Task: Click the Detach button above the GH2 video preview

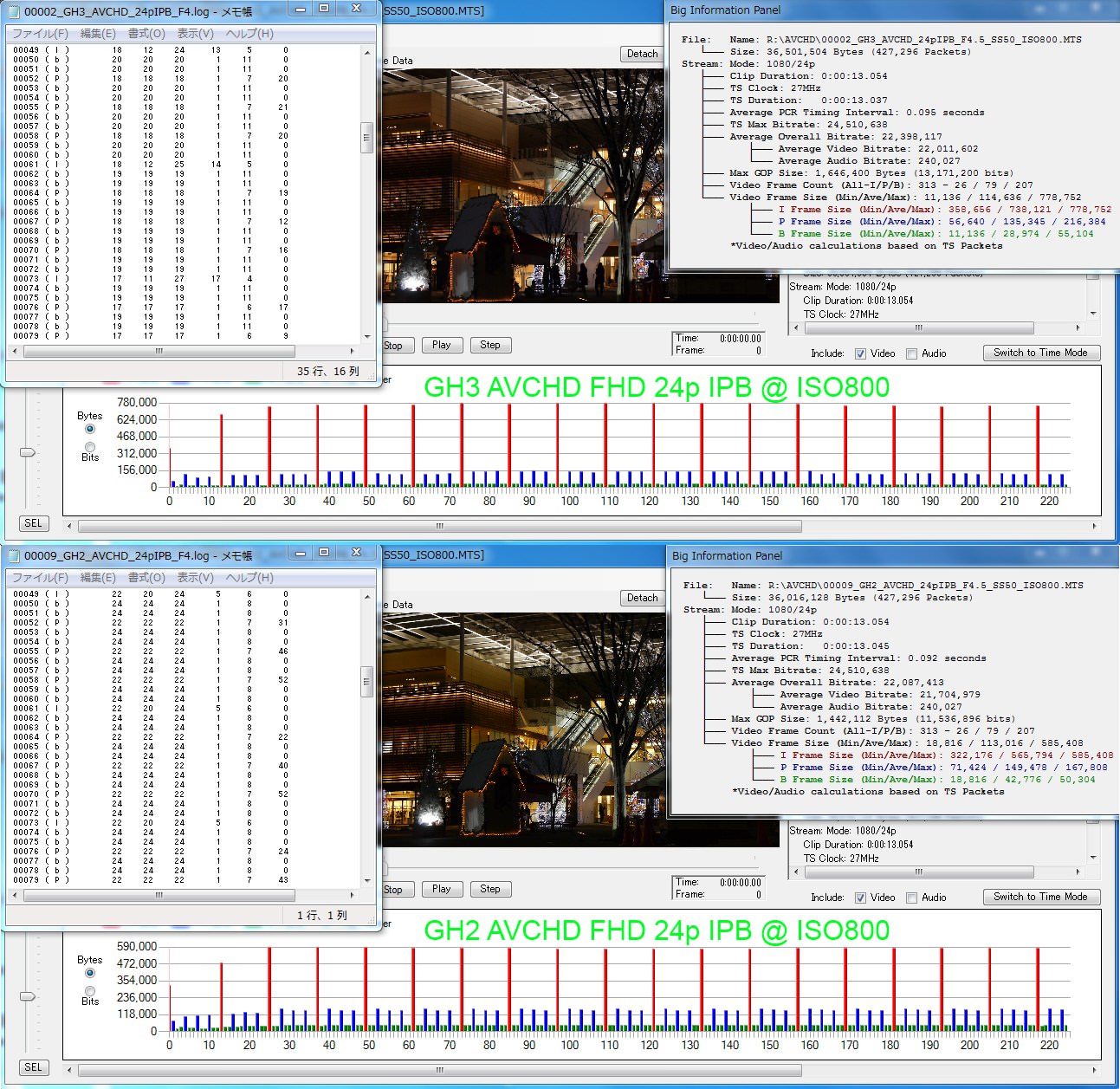Action: 642,598
